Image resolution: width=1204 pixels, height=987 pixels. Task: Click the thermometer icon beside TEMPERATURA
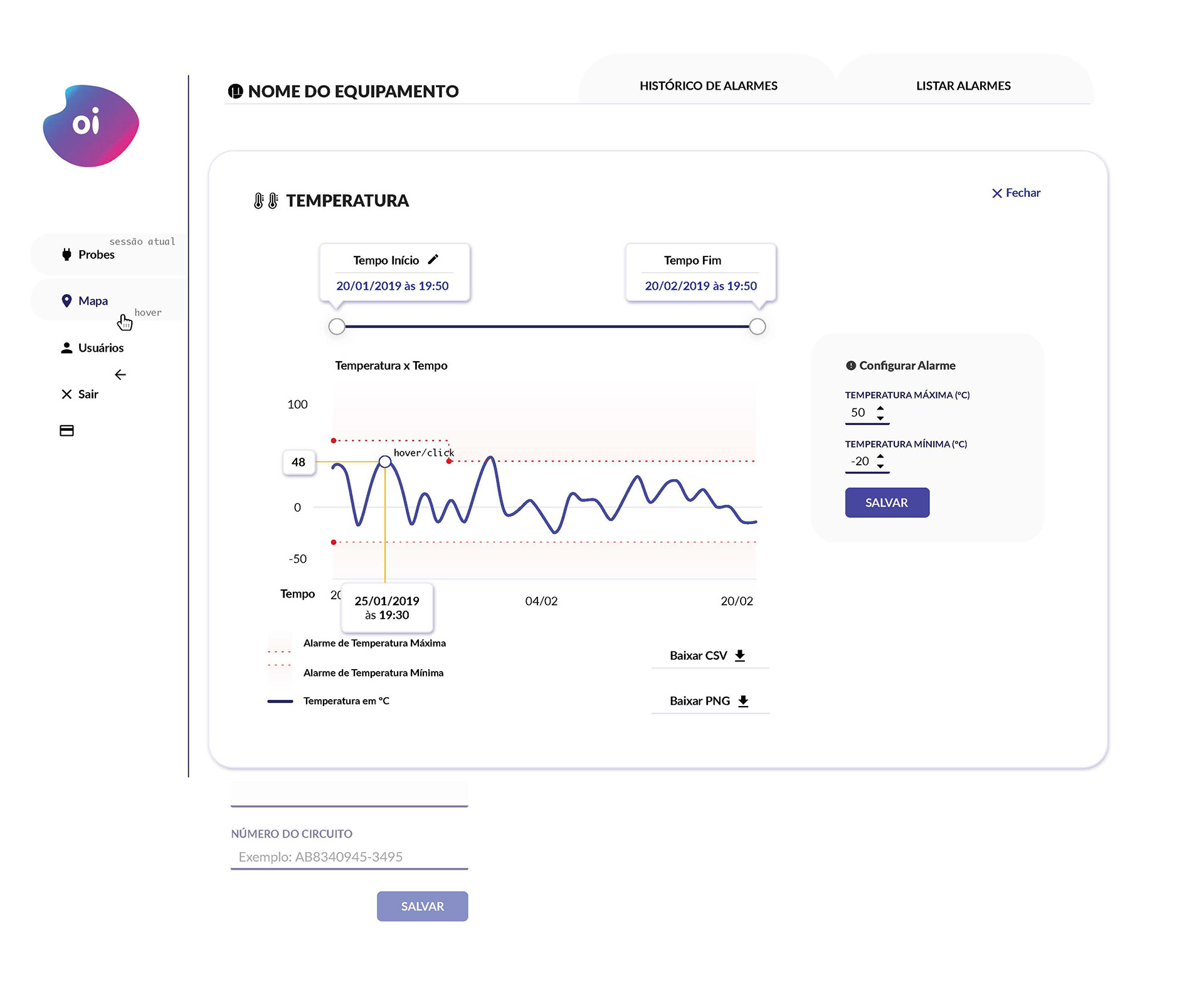pyautogui.click(x=266, y=201)
